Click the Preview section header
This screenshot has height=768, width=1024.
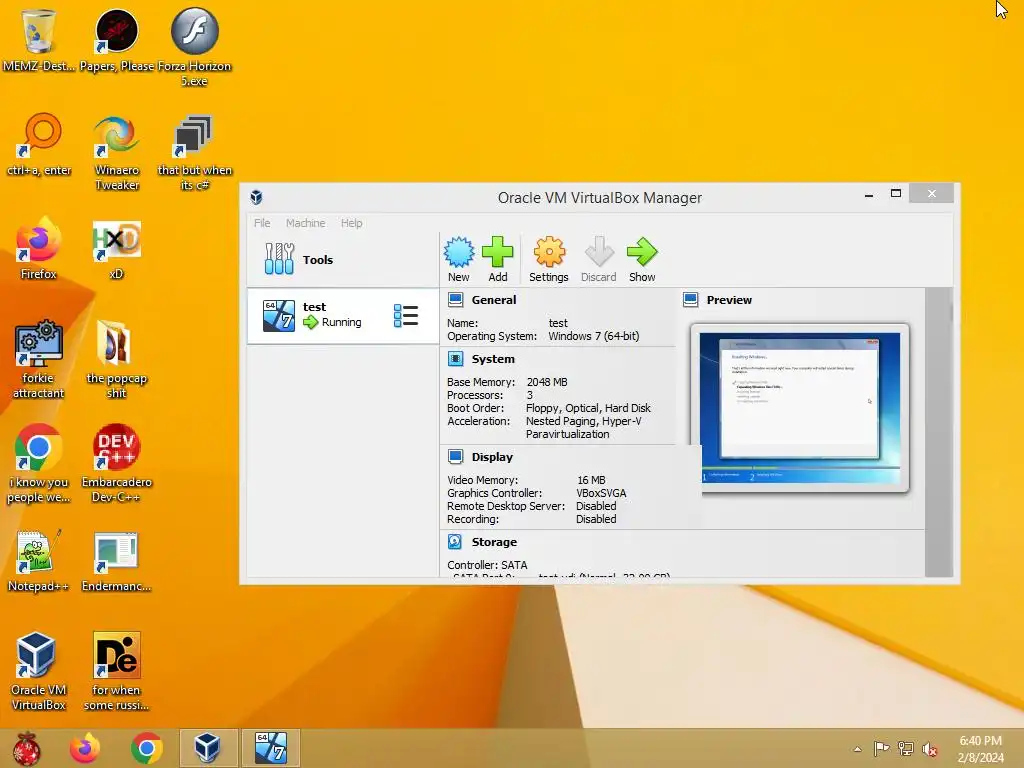[x=729, y=300]
